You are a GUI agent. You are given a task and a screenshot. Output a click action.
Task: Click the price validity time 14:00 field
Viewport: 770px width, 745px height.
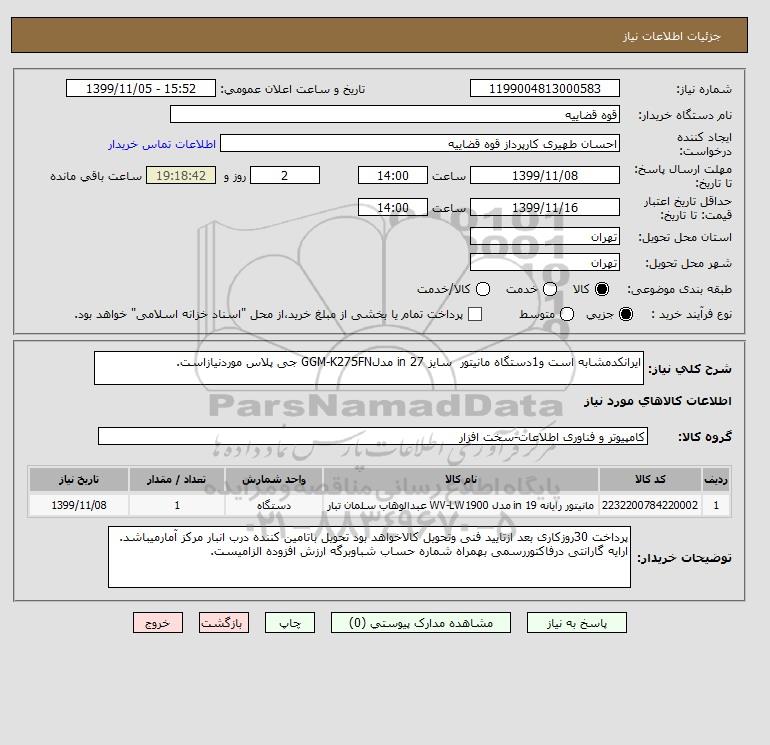coord(393,207)
